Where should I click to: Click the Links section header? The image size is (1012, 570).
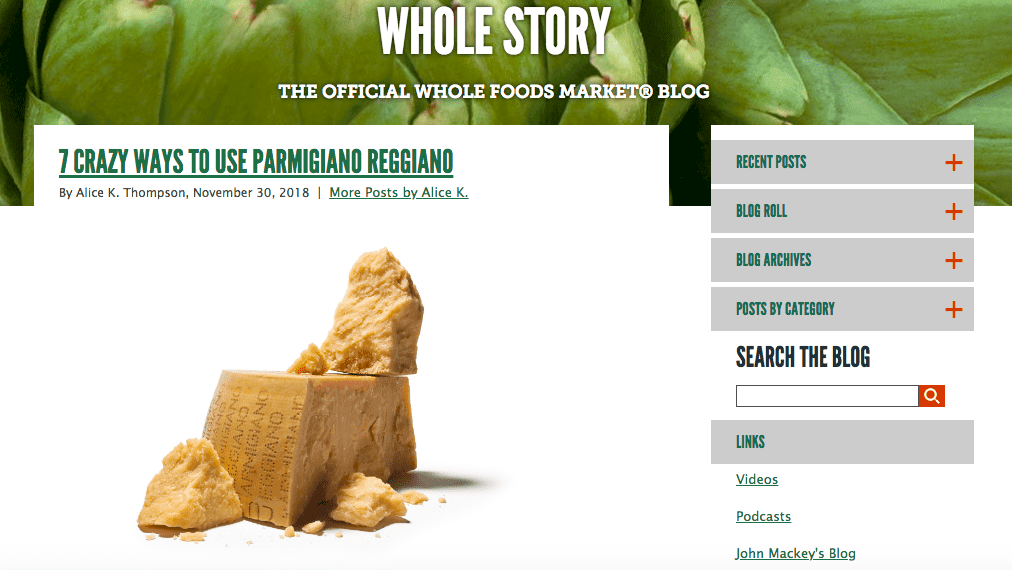click(x=842, y=442)
